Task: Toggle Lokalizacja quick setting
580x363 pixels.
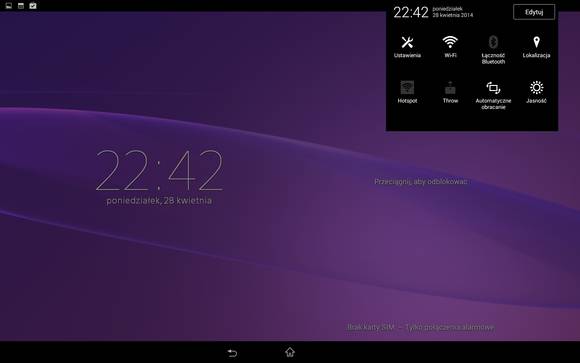Action: pyautogui.click(x=536, y=47)
